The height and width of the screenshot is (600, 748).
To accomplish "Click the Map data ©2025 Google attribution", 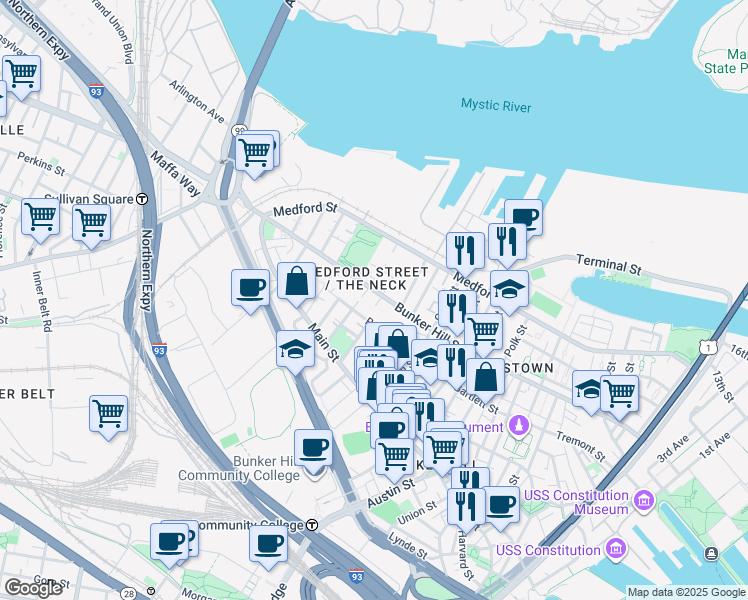I will pos(686,593).
